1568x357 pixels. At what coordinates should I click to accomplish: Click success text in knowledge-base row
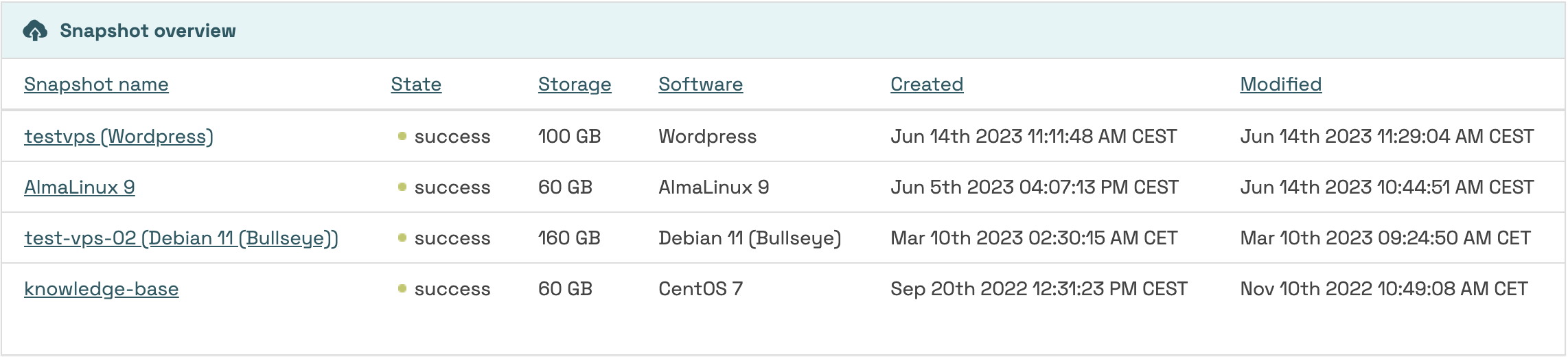click(452, 289)
